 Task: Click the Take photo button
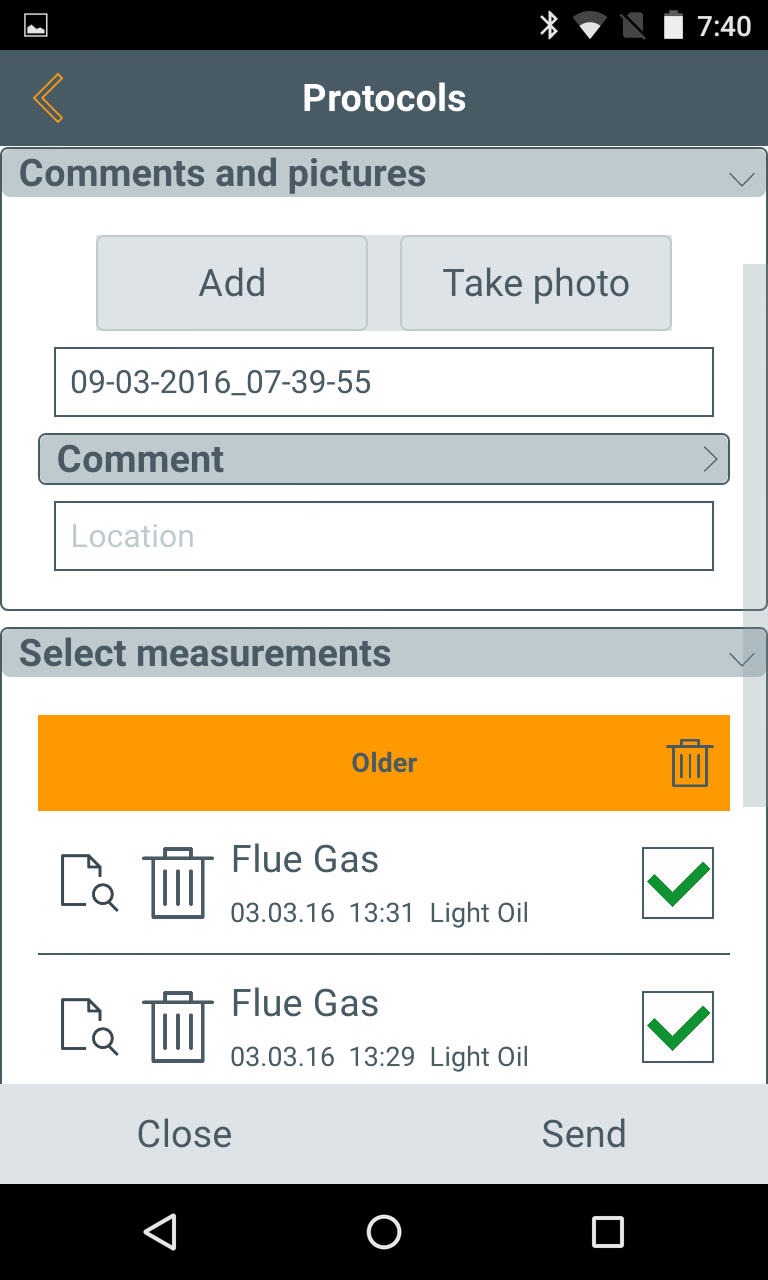tap(536, 283)
